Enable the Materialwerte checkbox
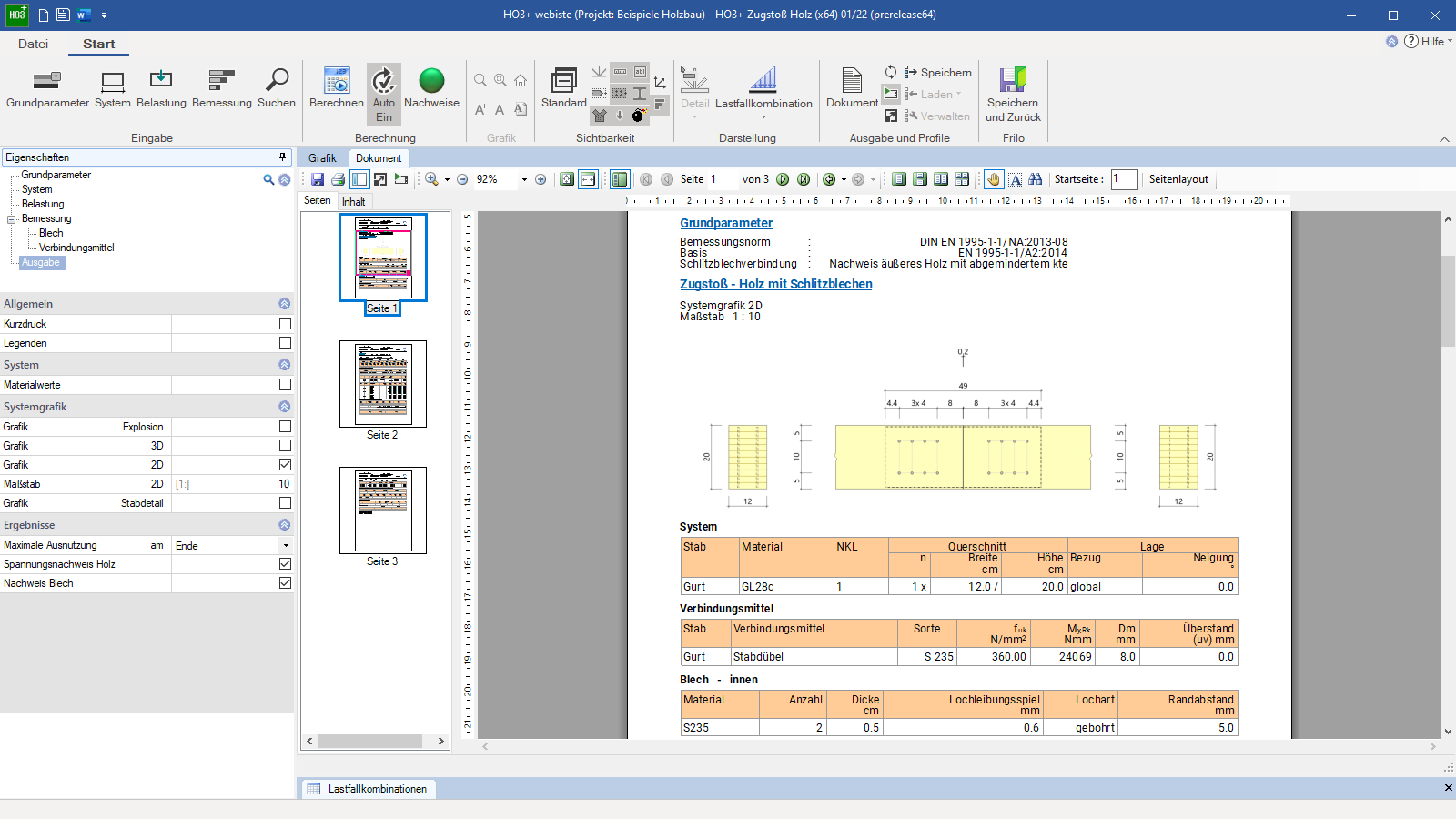This screenshot has height=819, width=1456. [285, 385]
